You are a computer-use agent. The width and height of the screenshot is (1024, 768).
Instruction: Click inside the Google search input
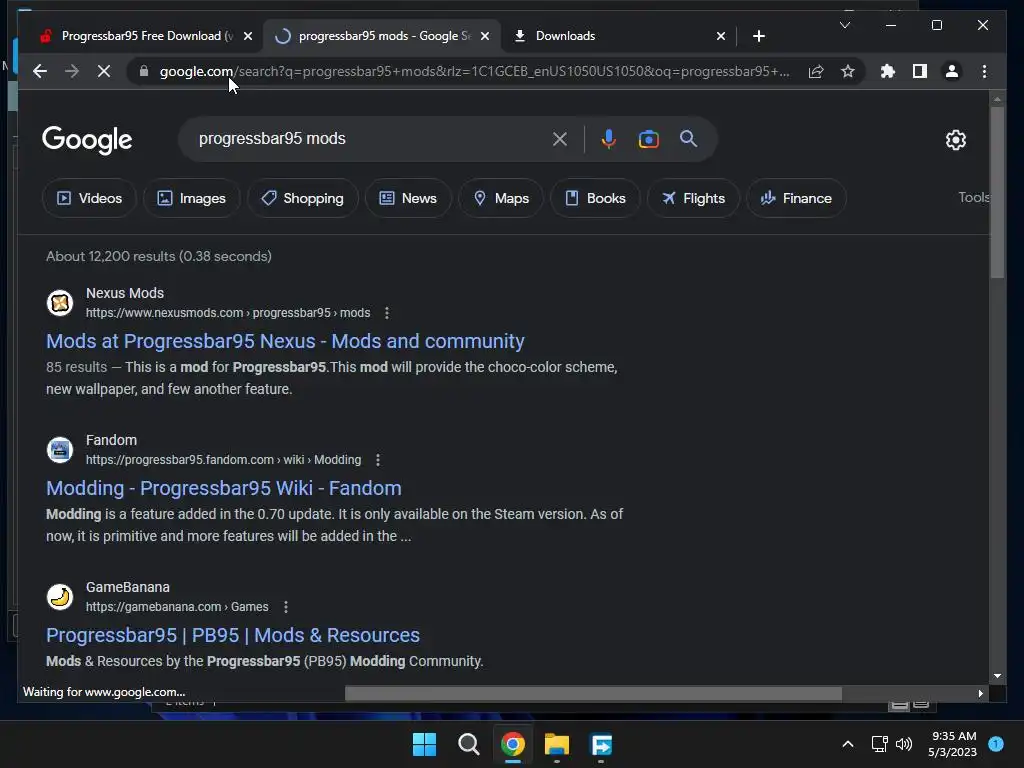366,138
